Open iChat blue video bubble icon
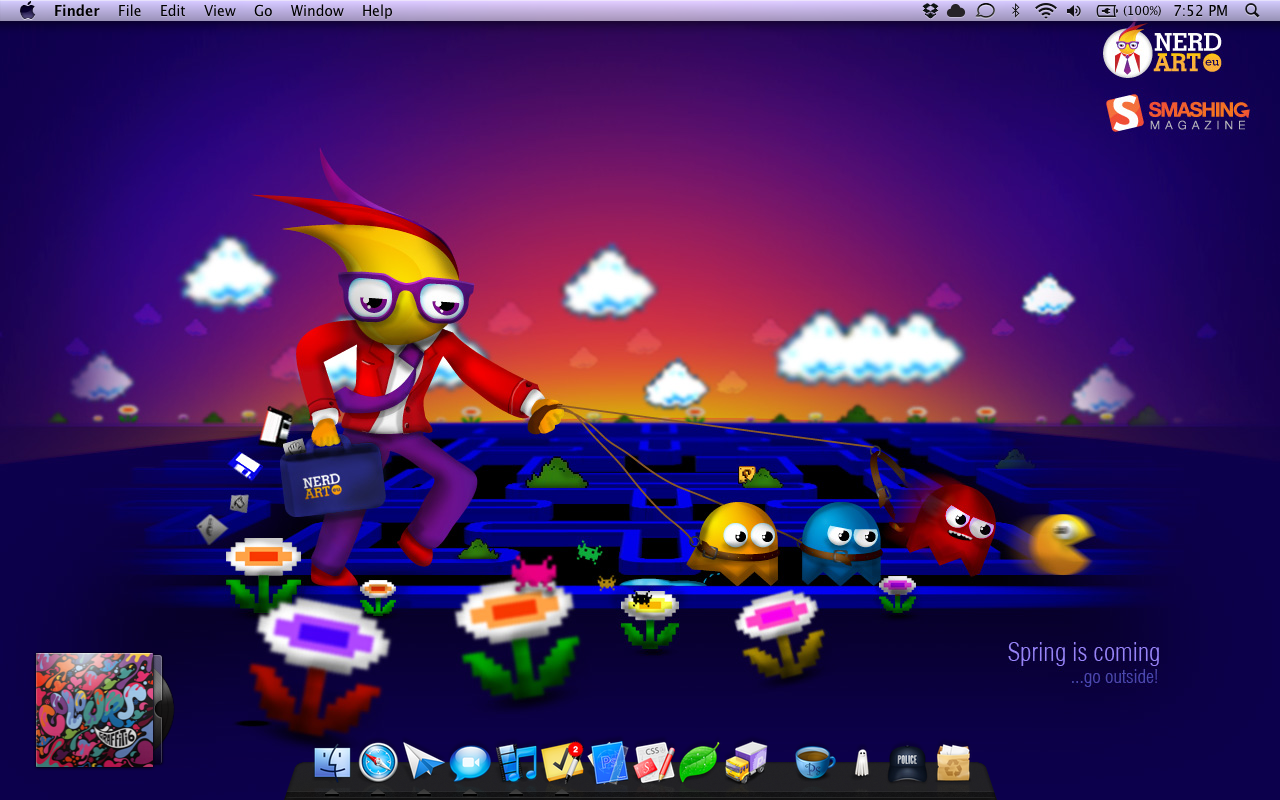This screenshot has width=1280, height=800. (x=470, y=763)
